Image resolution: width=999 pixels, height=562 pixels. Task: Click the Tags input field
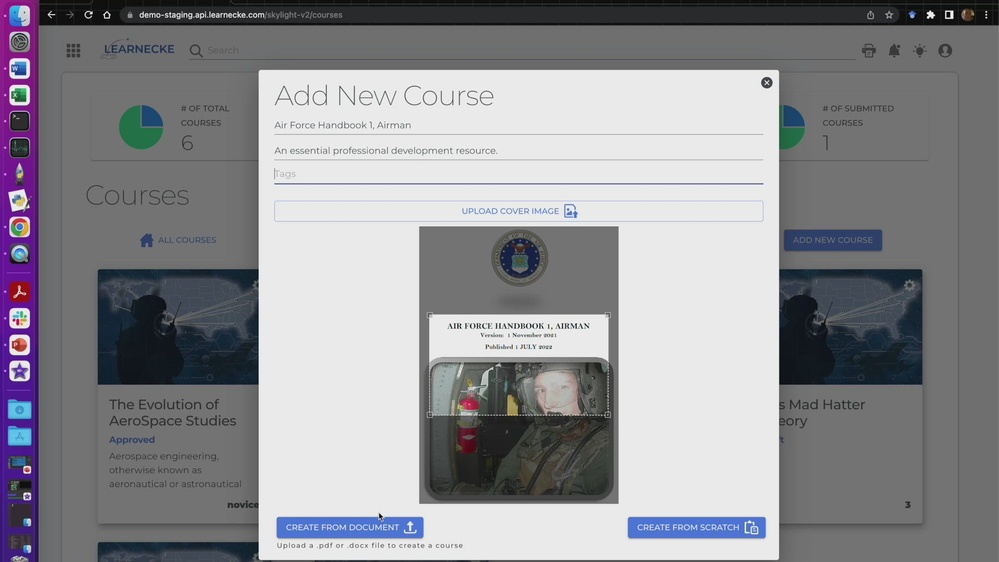[518, 174]
